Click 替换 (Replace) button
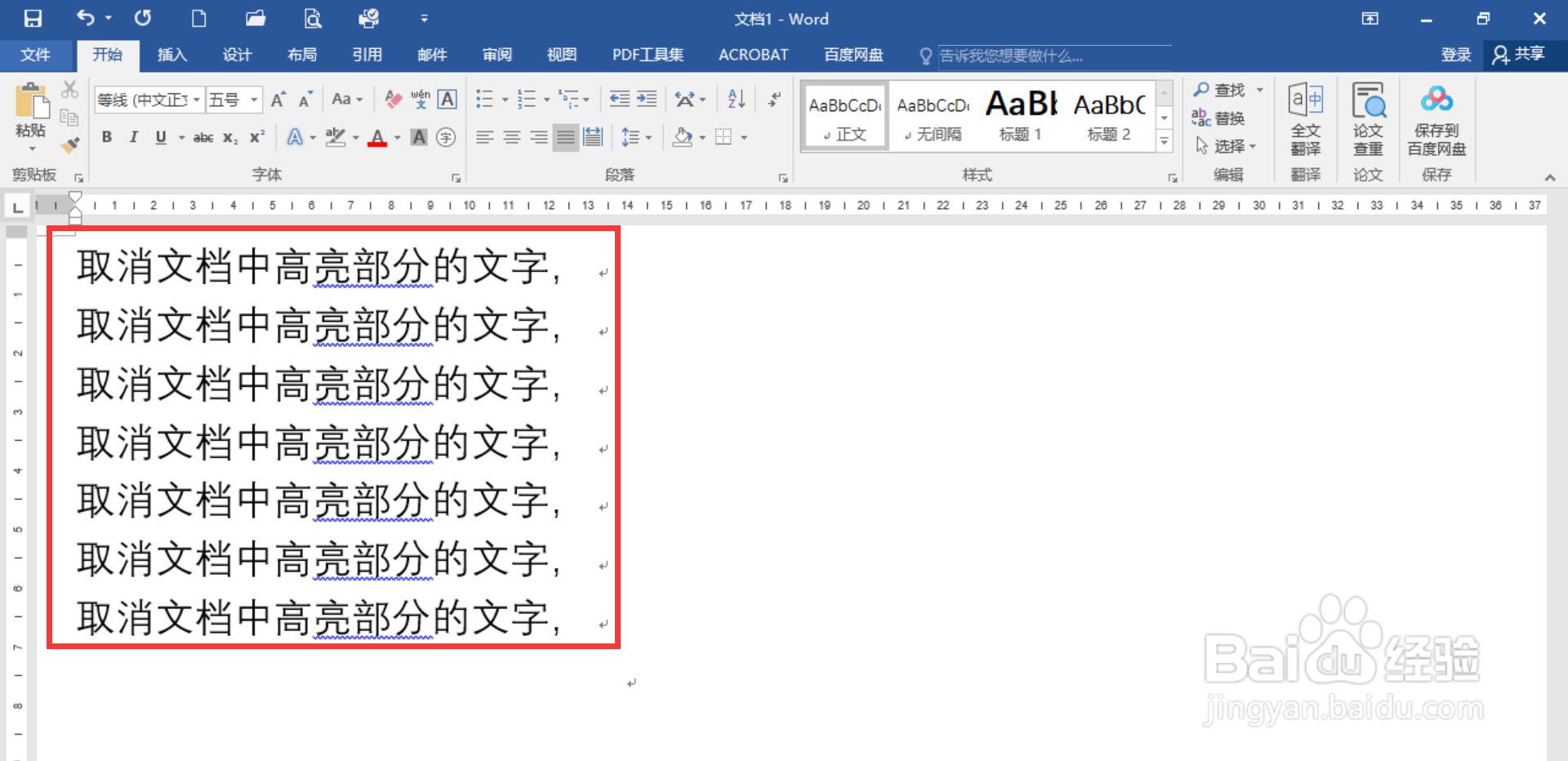This screenshot has height=761, width=1568. [x=1218, y=118]
